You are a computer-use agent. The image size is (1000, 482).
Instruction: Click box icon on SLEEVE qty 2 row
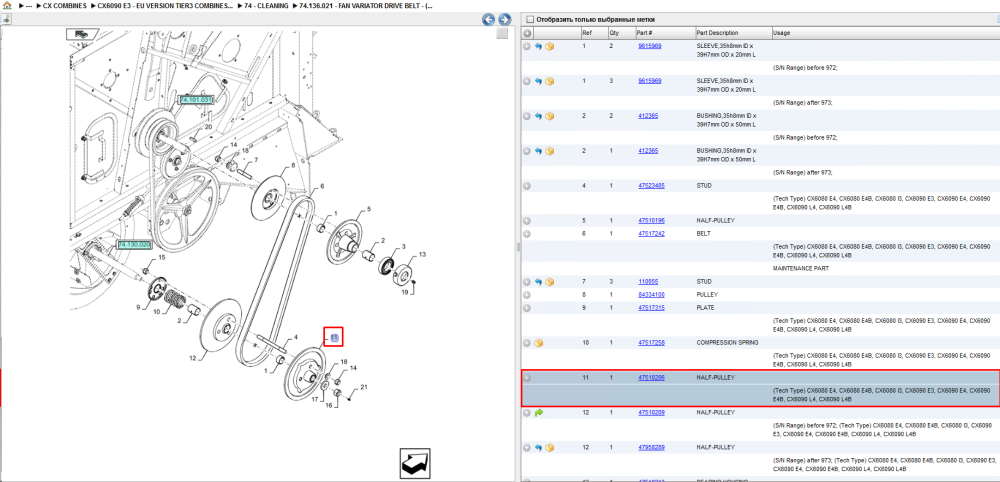click(549, 47)
